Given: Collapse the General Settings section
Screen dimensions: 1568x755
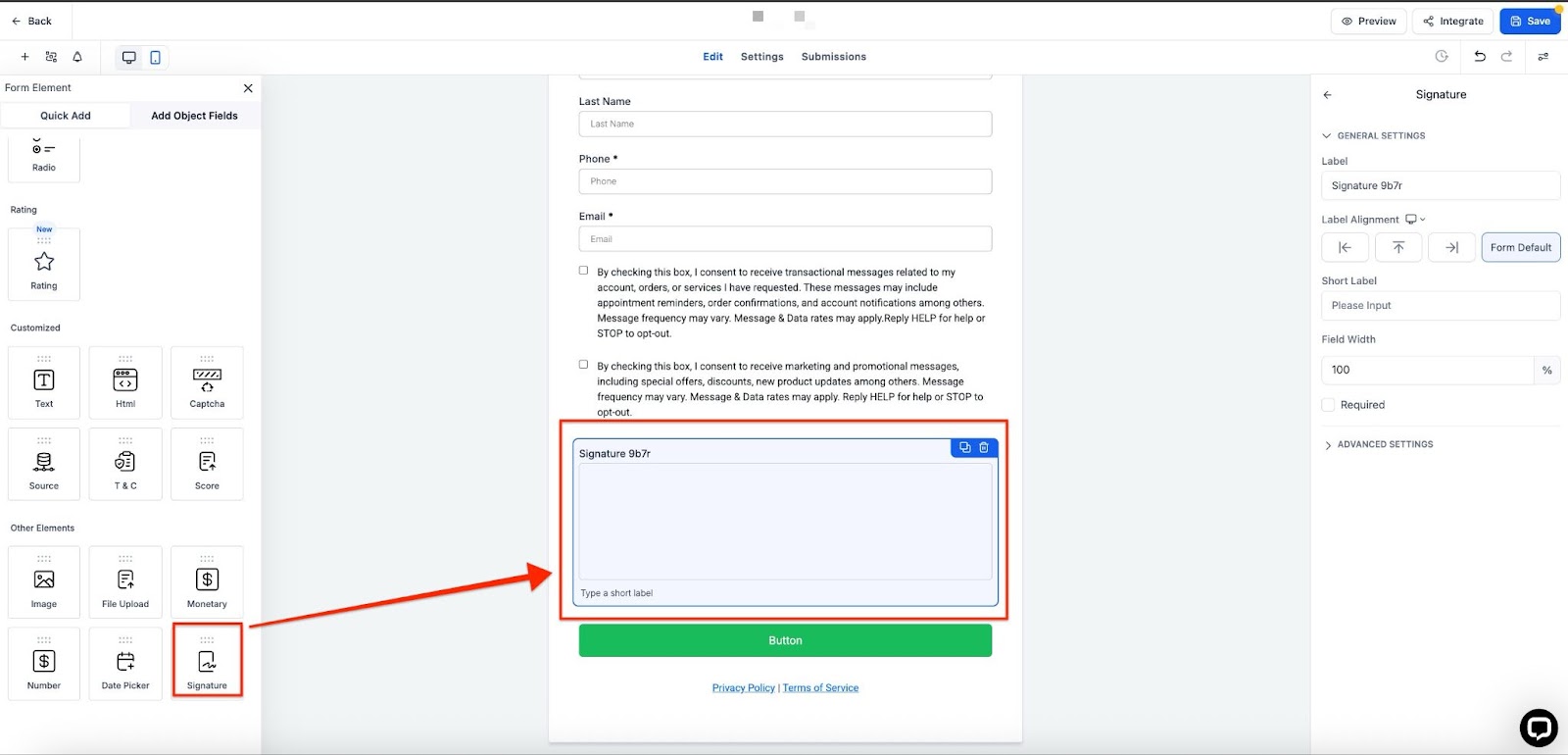Looking at the screenshot, I should [1374, 135].
